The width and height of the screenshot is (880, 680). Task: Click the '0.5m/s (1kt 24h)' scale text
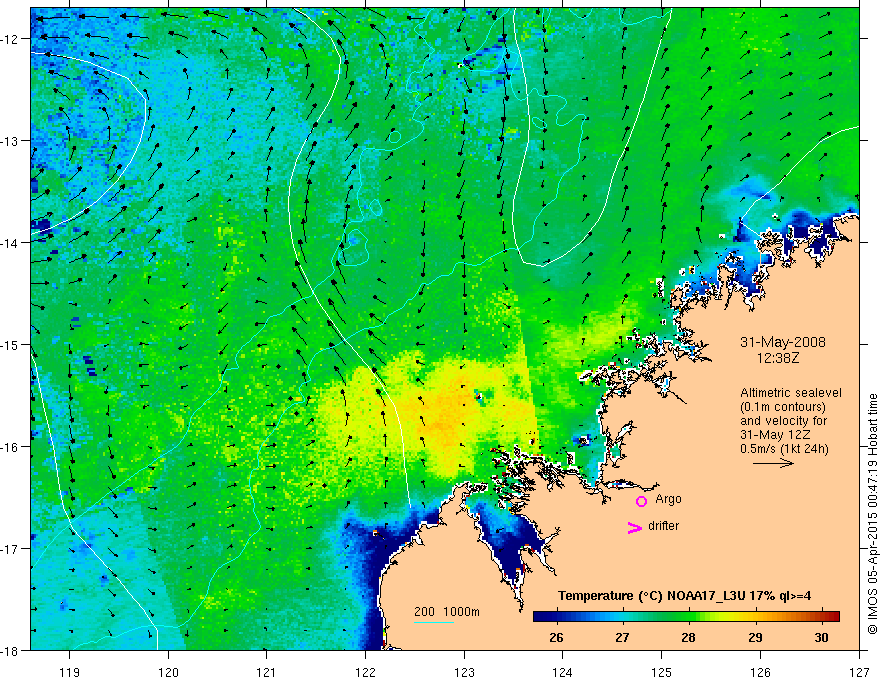pyautogui.click(x=785, y=449)
